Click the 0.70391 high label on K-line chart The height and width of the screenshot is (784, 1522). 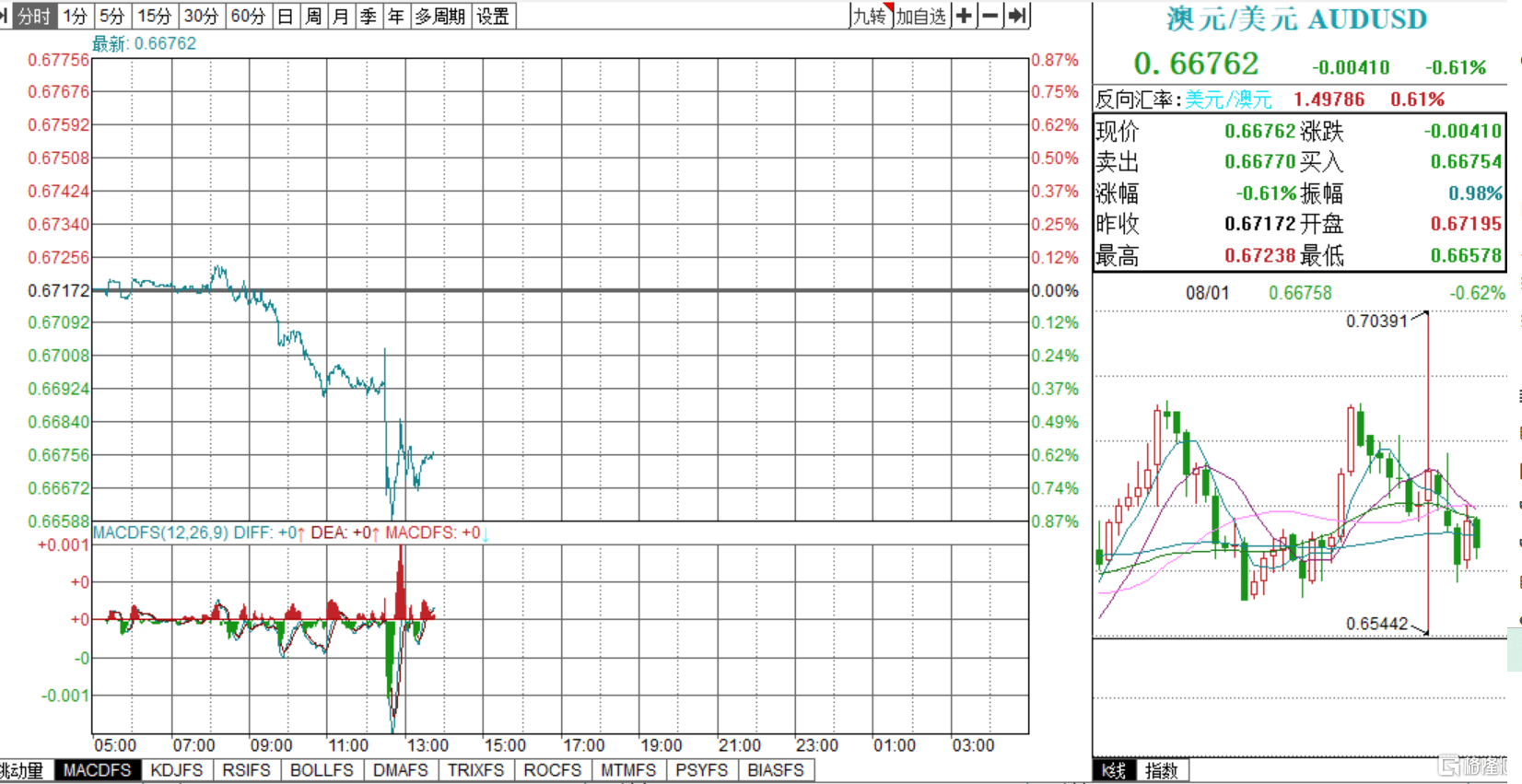click(1376, 321)
